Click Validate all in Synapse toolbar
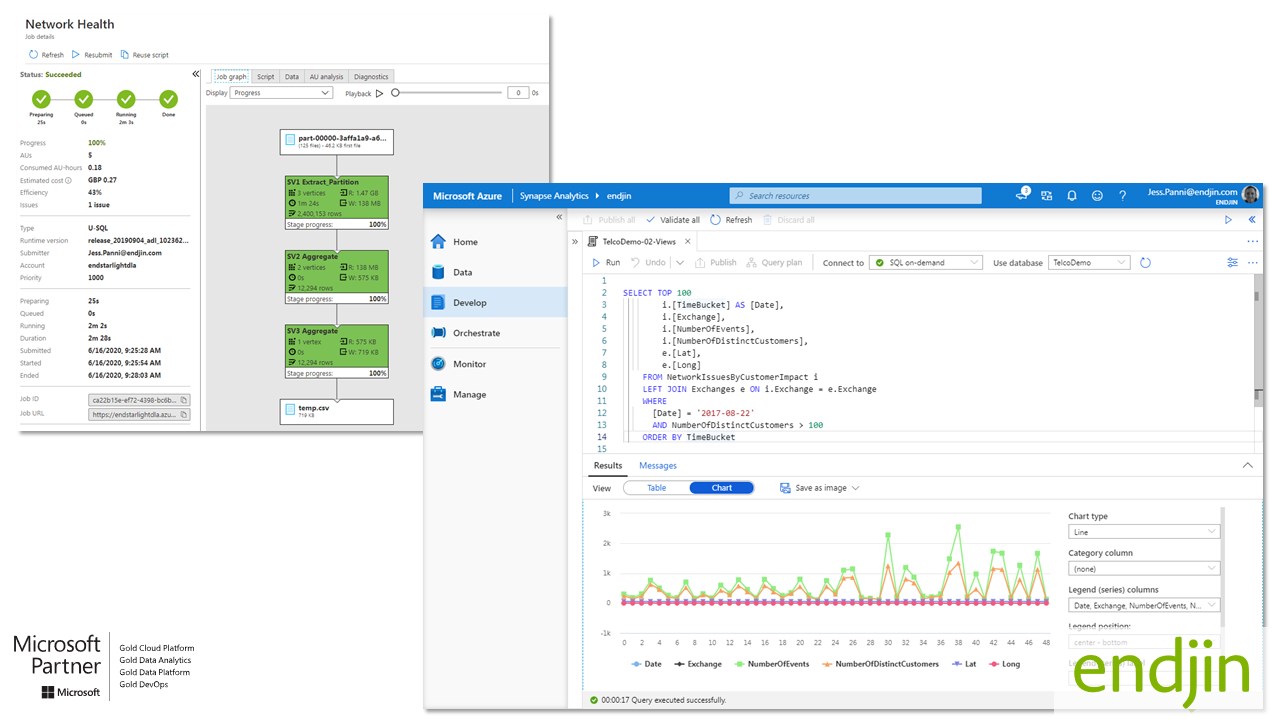The width and height of the screenshot is (1280, 720). (673, 220)
